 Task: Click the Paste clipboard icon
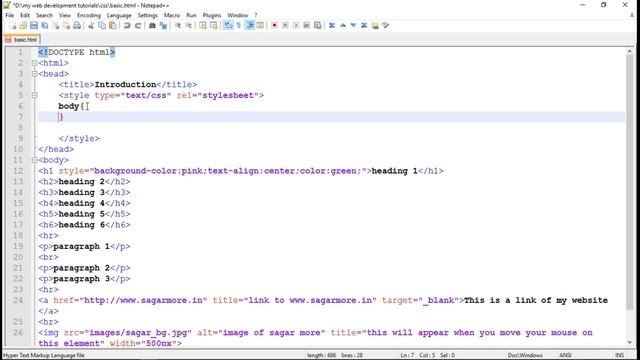tap(113, 26)
